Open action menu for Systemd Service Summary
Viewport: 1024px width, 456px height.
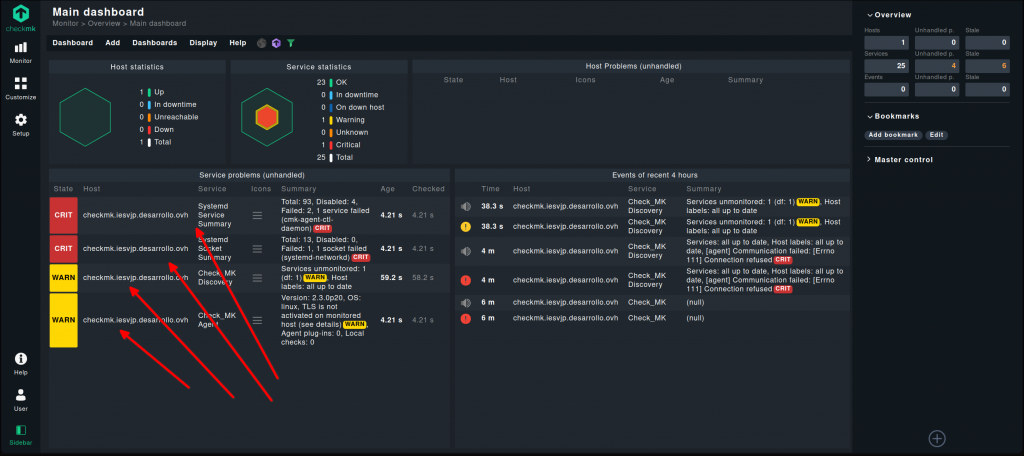(x=258, y=215)
